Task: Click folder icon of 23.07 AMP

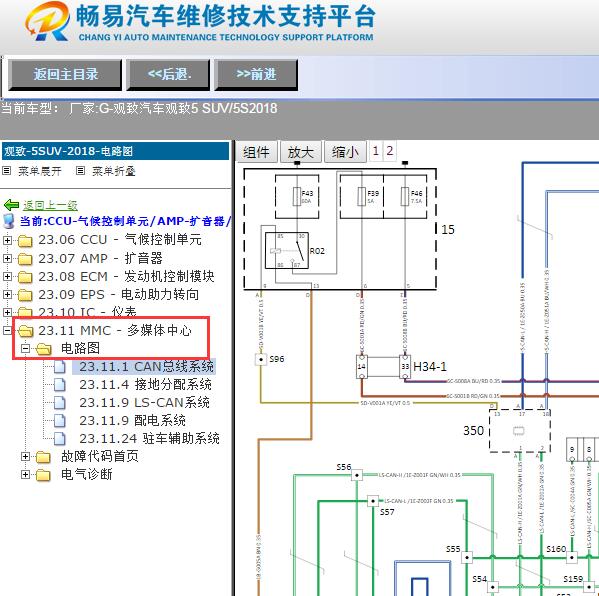Action: 25,259
